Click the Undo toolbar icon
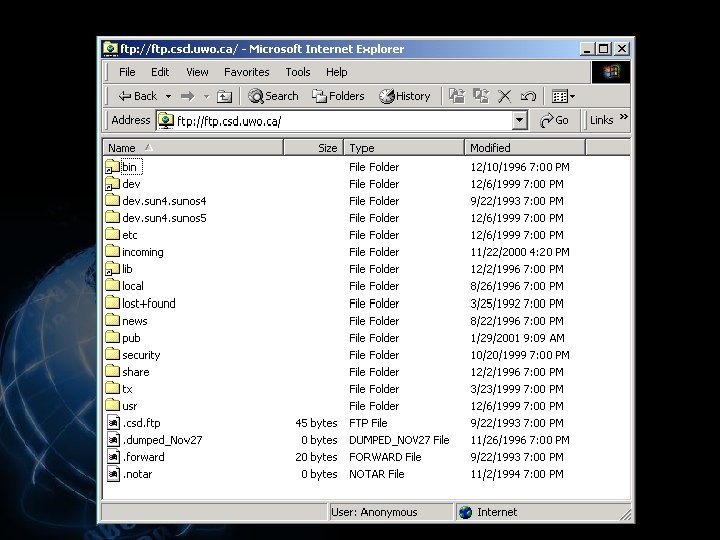The height and width of the screenshot is (540, 720). point(528,96)
